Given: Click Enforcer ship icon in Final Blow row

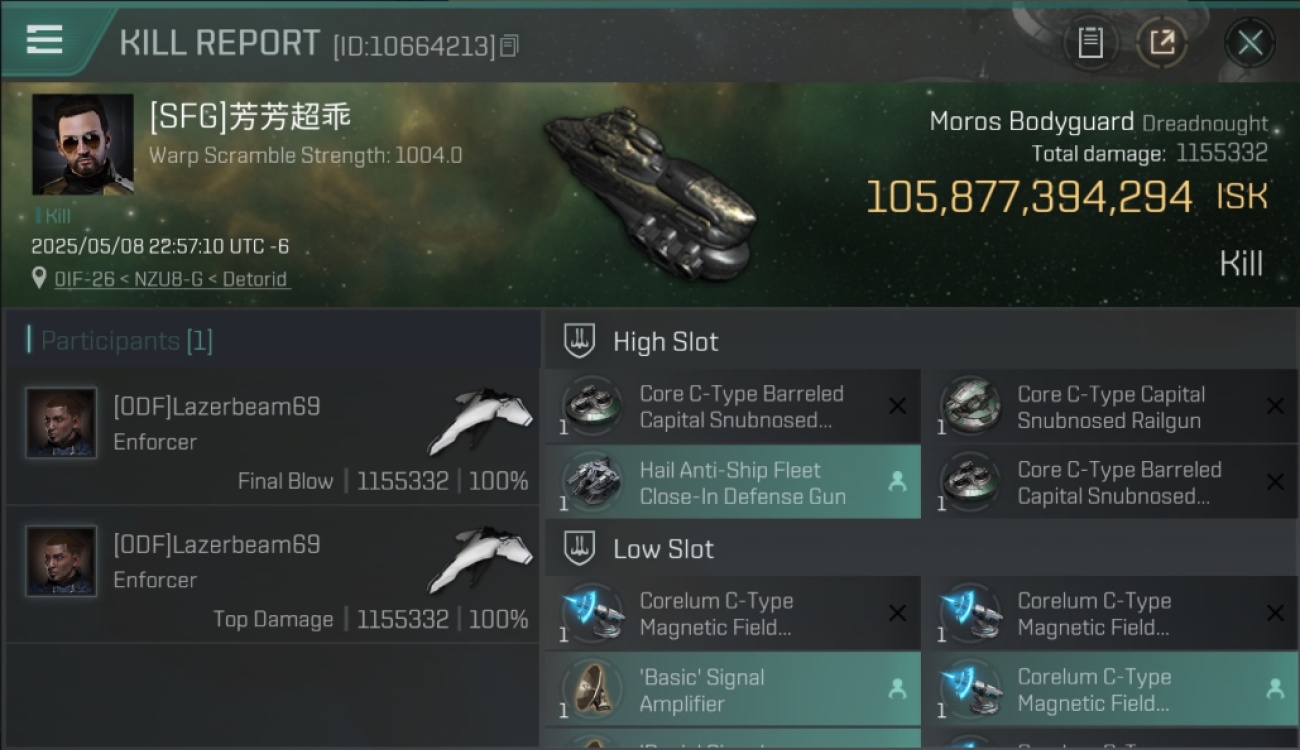Looking at the screenshot, I should click(481, 419).
